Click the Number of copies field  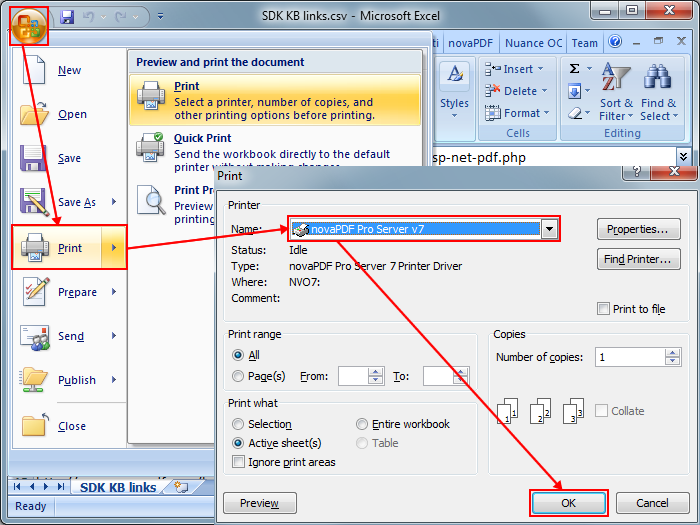coord(630,357)
